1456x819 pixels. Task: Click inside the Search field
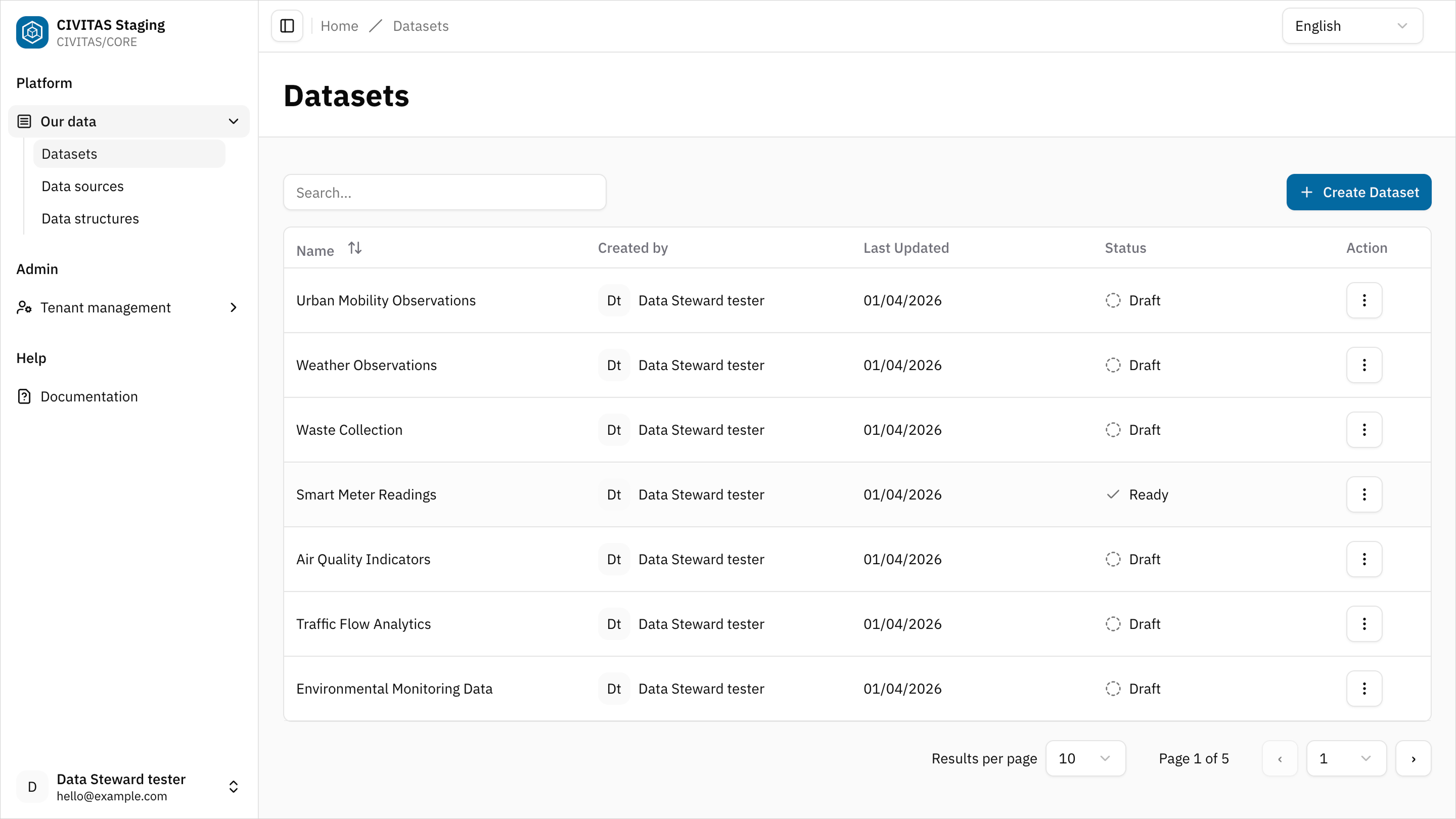445,192
